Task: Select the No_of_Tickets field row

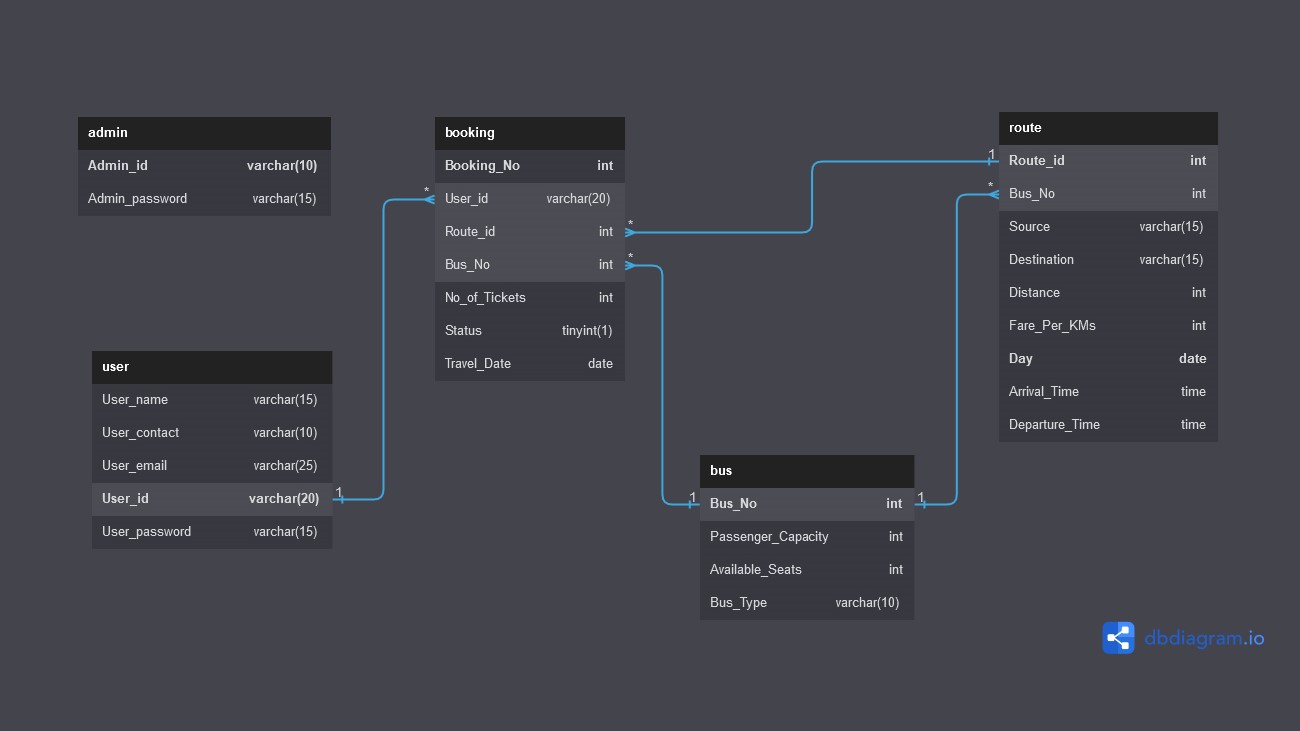Action: click(x=529, y=298)
